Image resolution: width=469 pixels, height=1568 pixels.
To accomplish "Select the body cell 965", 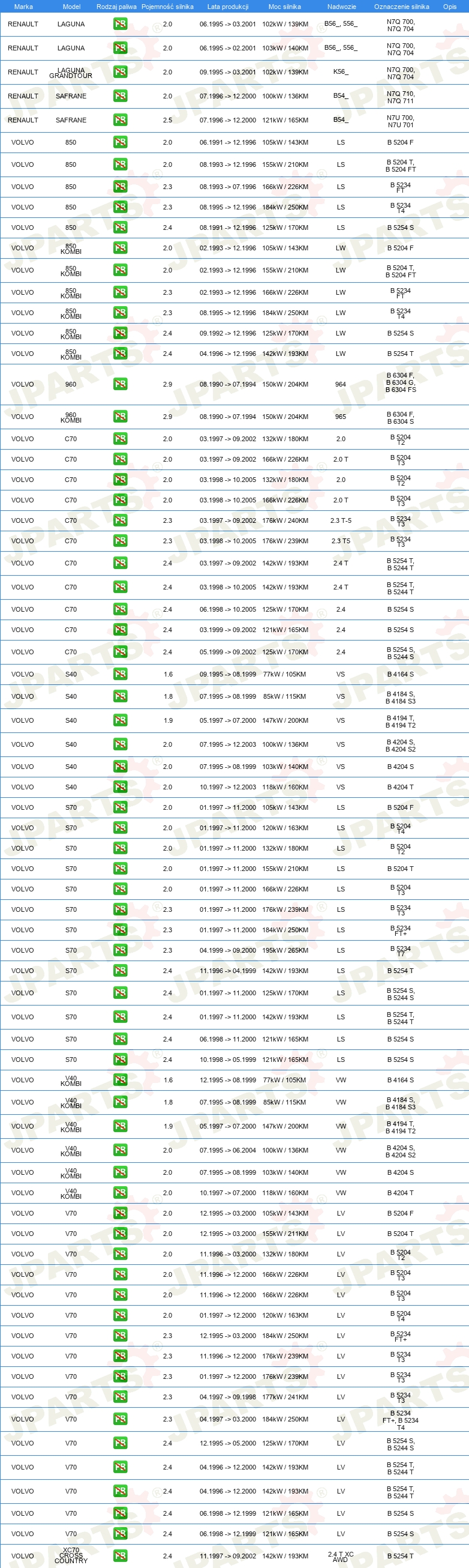I will click(x=341, y=417).
